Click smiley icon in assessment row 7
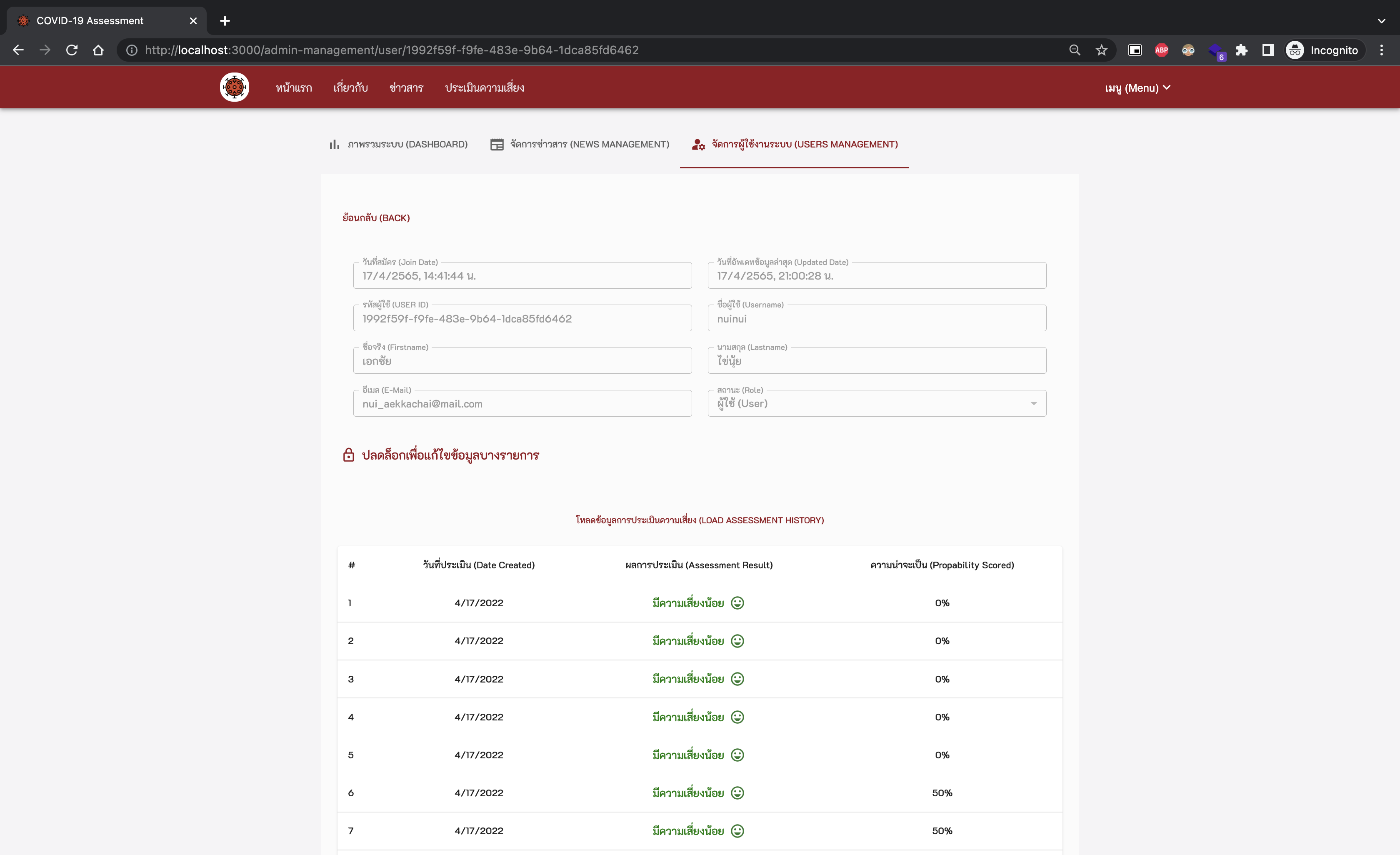 737,830
